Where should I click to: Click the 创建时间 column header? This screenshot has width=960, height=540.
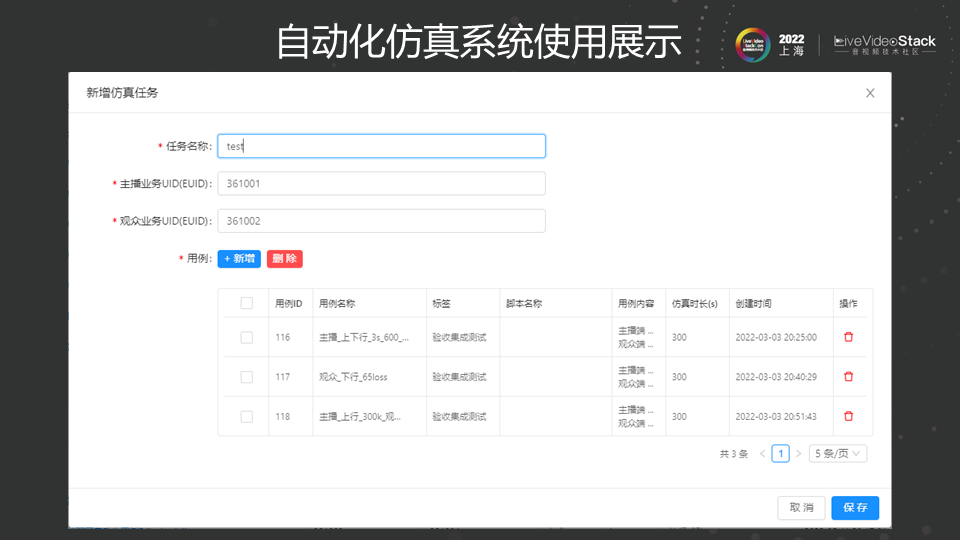click(753, 303)
